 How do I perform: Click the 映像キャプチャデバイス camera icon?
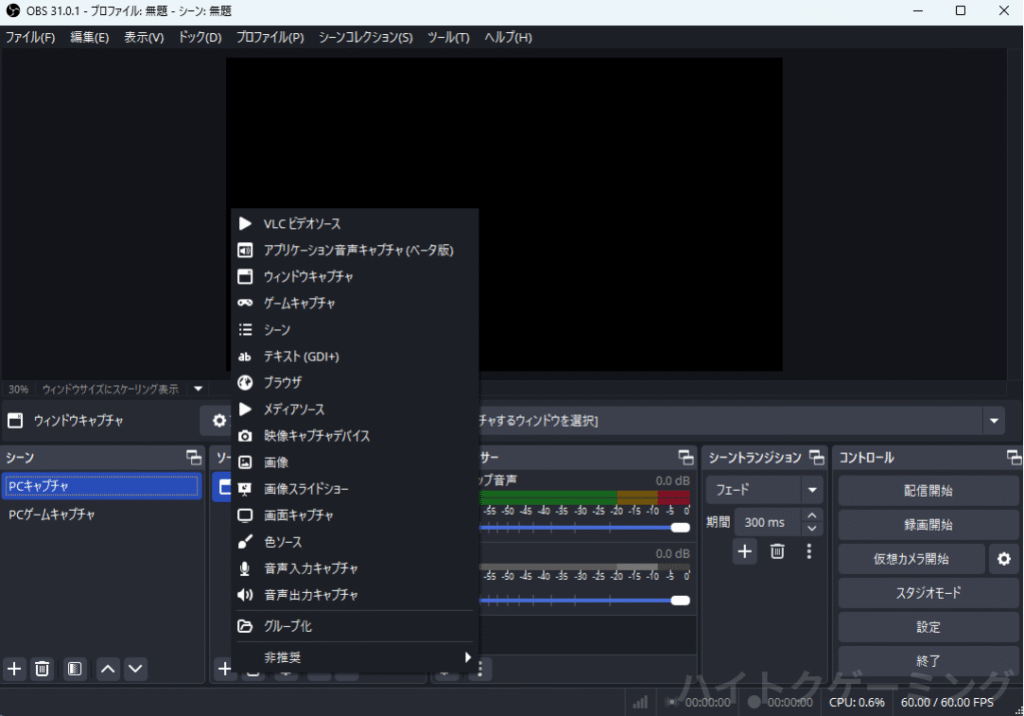coord(245,436)
